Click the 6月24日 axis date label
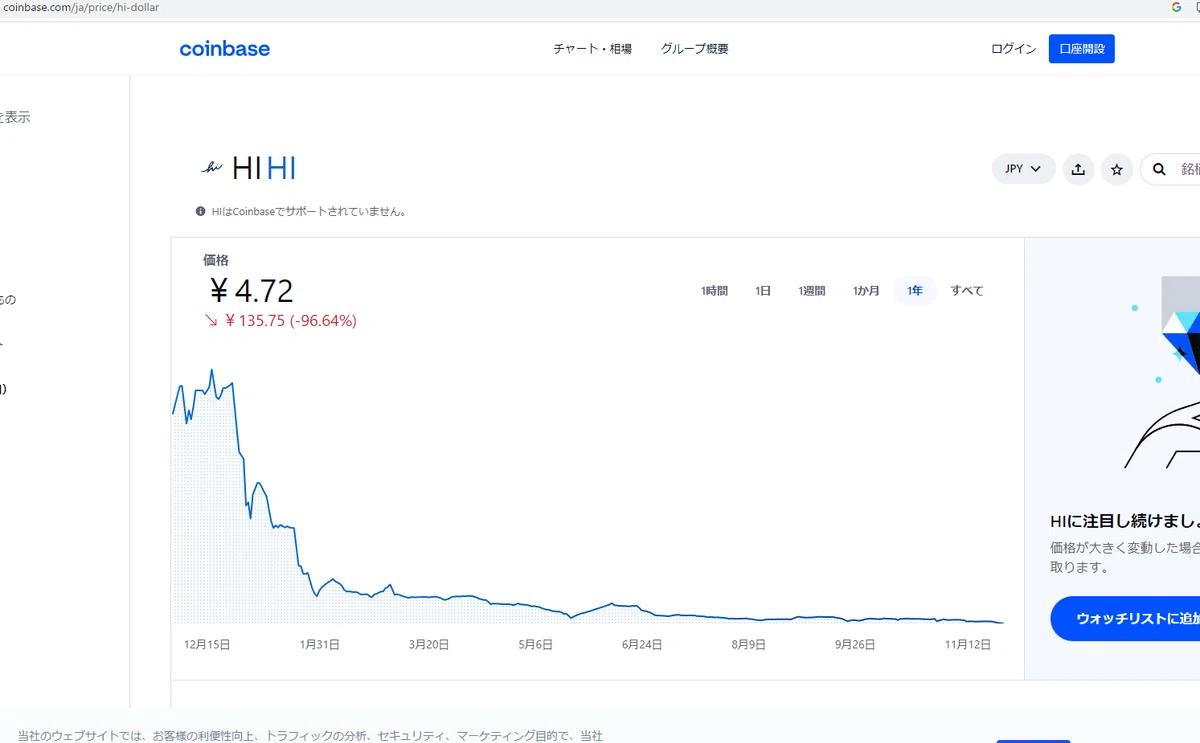The width and height of the screenshot is (1200, 743). 642,645
